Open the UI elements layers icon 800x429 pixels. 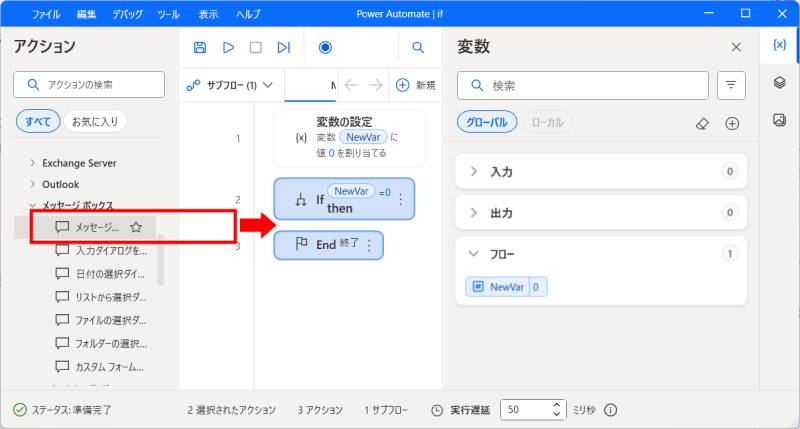click(x=780, y=83)
